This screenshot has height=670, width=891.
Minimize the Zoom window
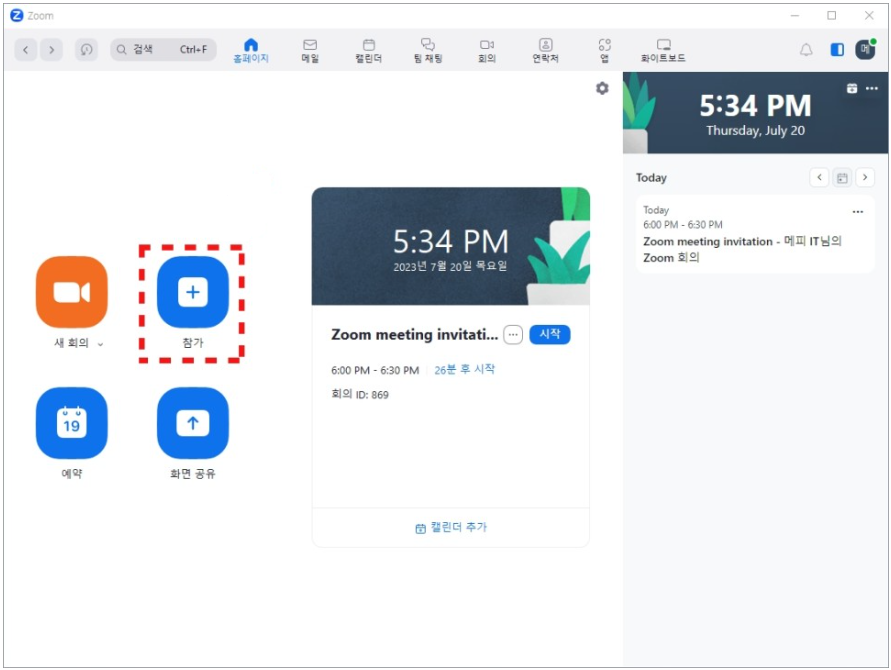click(x=795, y=15)
